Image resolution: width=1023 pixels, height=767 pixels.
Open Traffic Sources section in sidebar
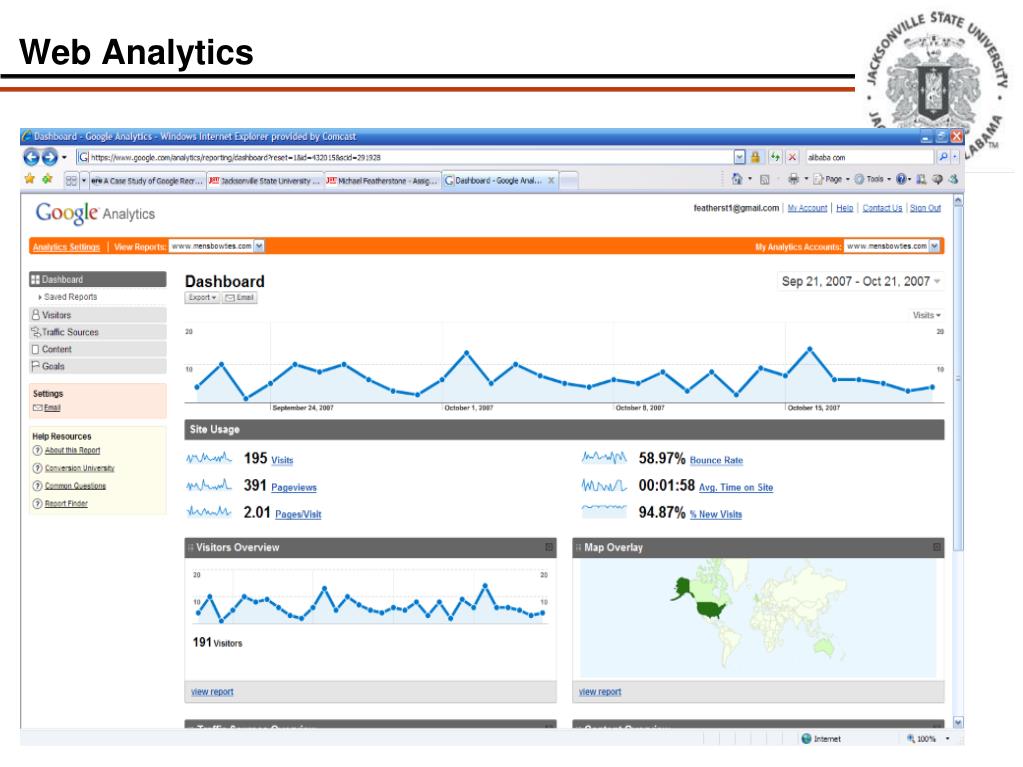click(x=97, y=332)
